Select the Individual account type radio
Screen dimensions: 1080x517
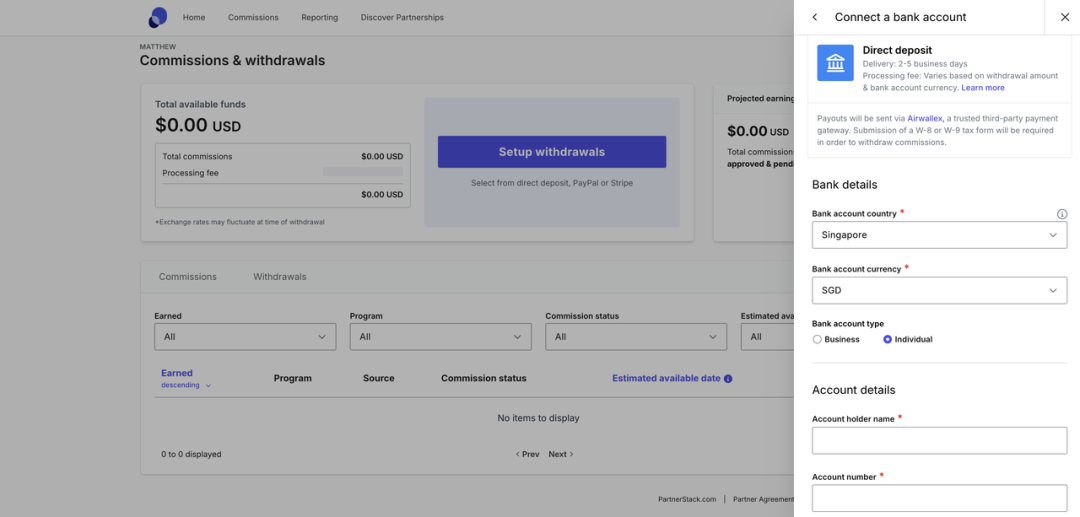pos(888,339)
